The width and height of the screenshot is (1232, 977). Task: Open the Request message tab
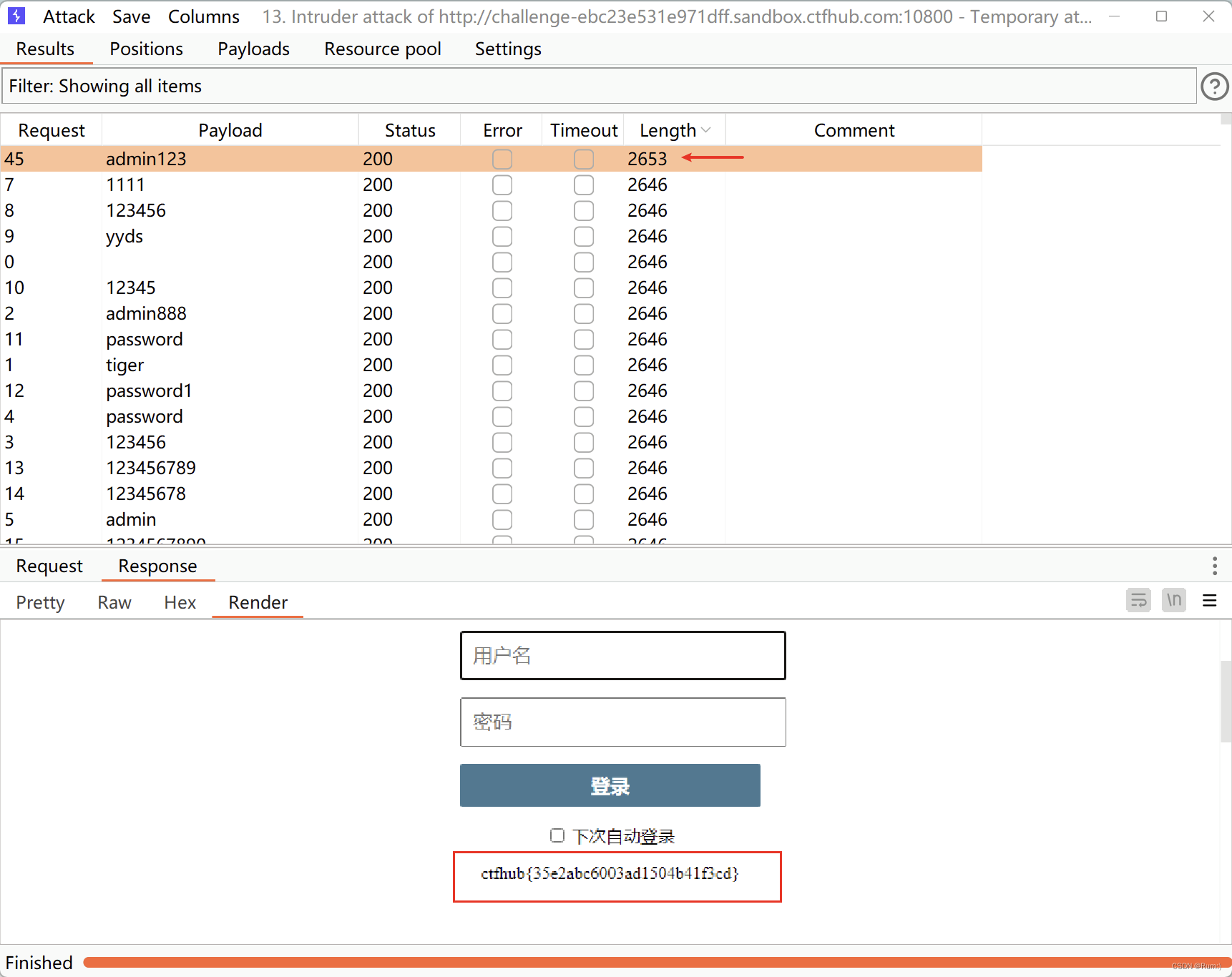[49, 566]
